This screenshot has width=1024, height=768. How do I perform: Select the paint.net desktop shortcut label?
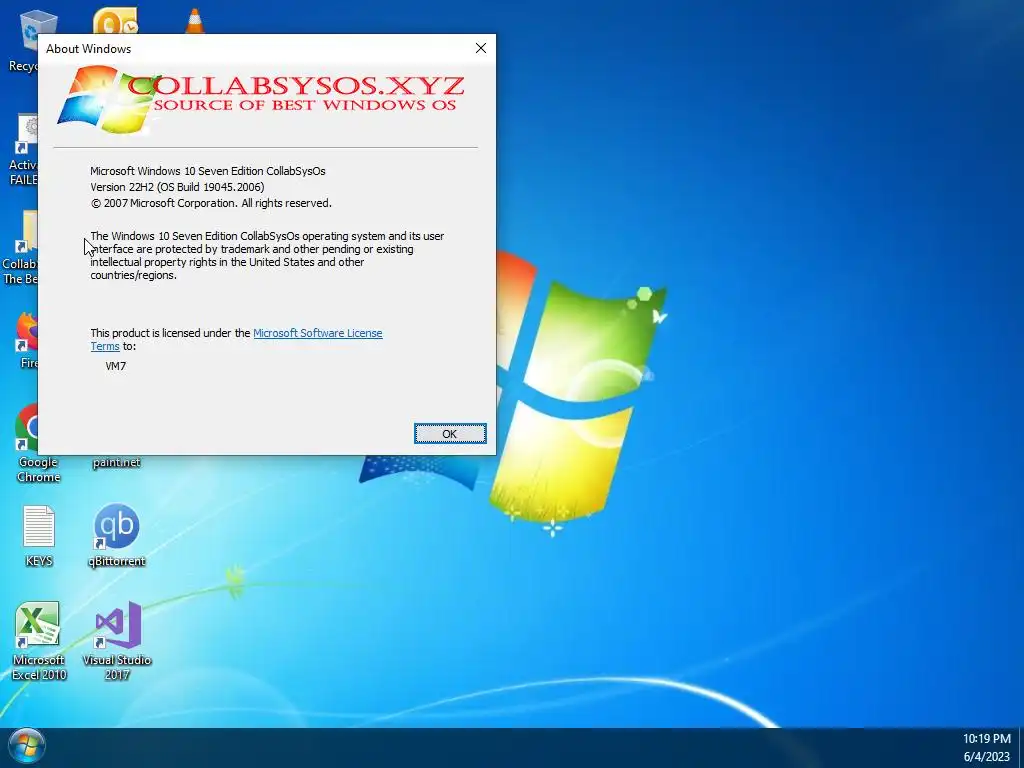click(116, 462)
